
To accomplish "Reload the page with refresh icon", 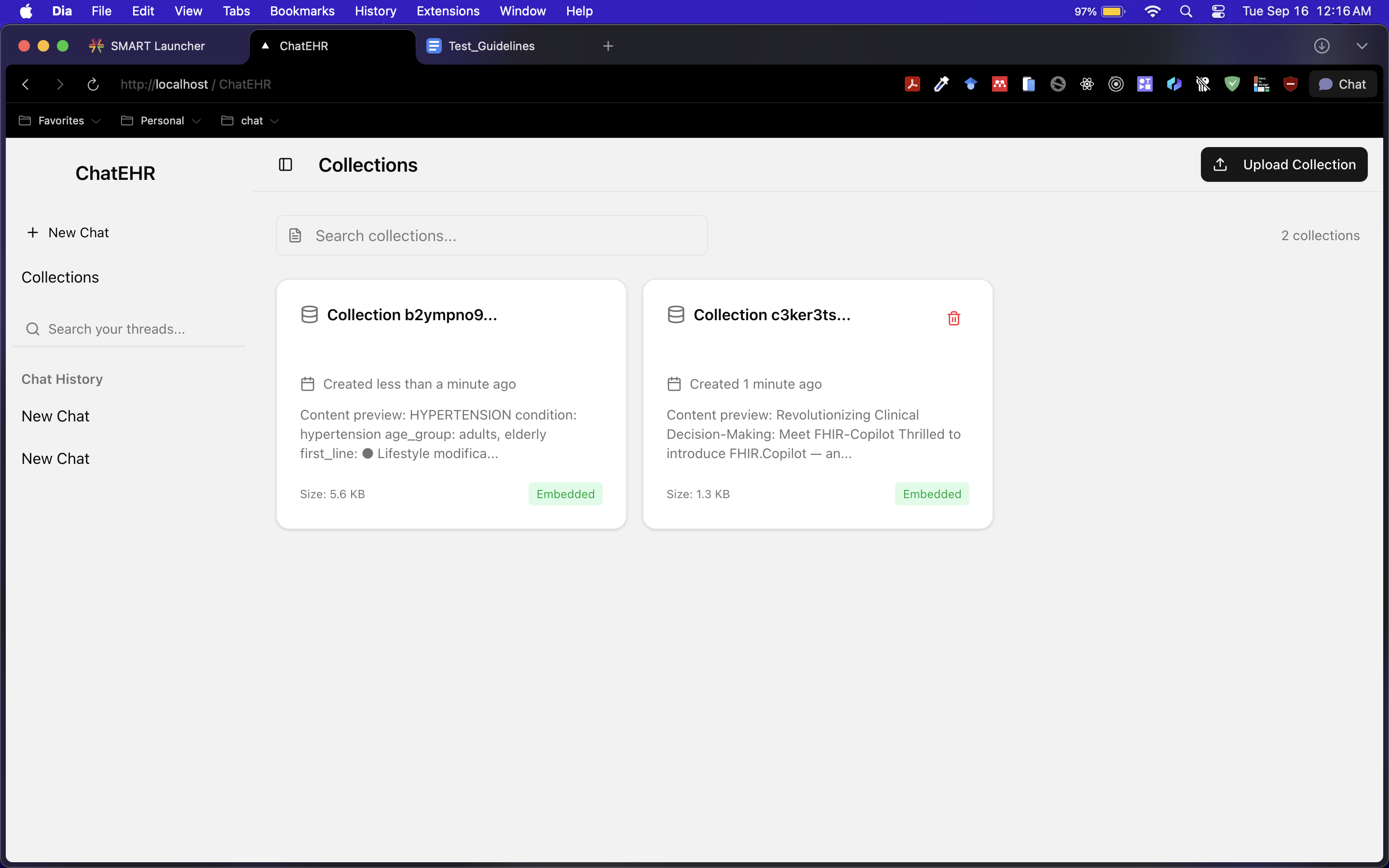I will [x=93, y=84].
